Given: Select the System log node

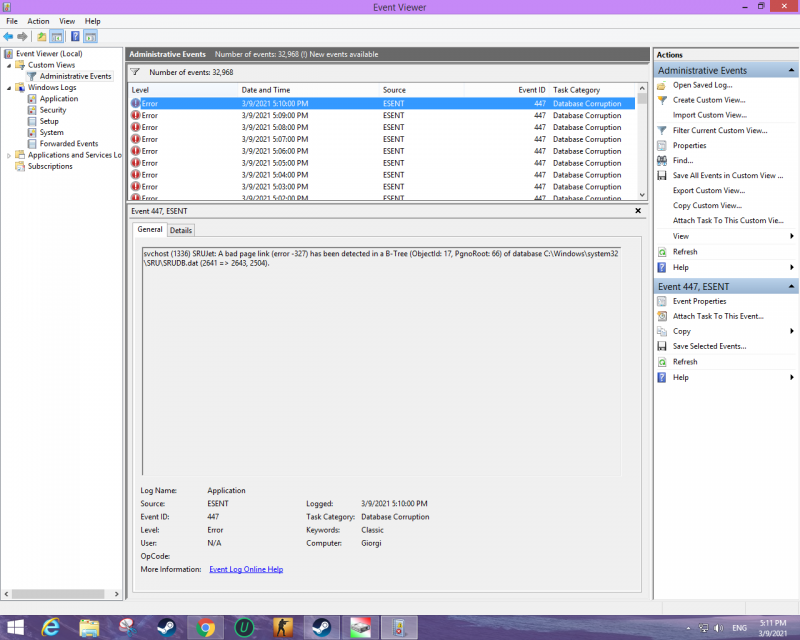Looking at the screenshot, I should (51, 132).
